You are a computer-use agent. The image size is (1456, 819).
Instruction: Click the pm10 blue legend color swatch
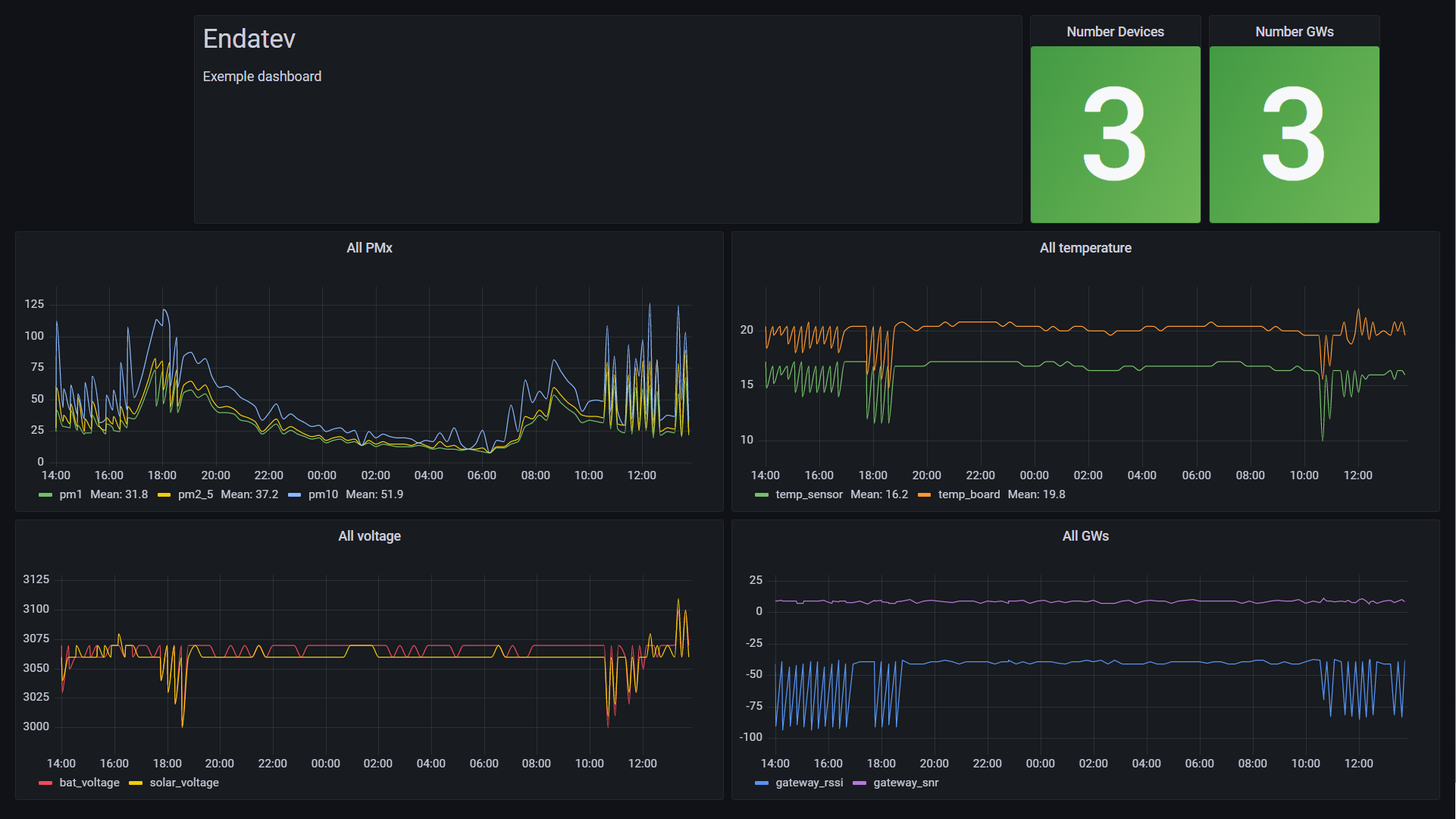pos(295,495)
